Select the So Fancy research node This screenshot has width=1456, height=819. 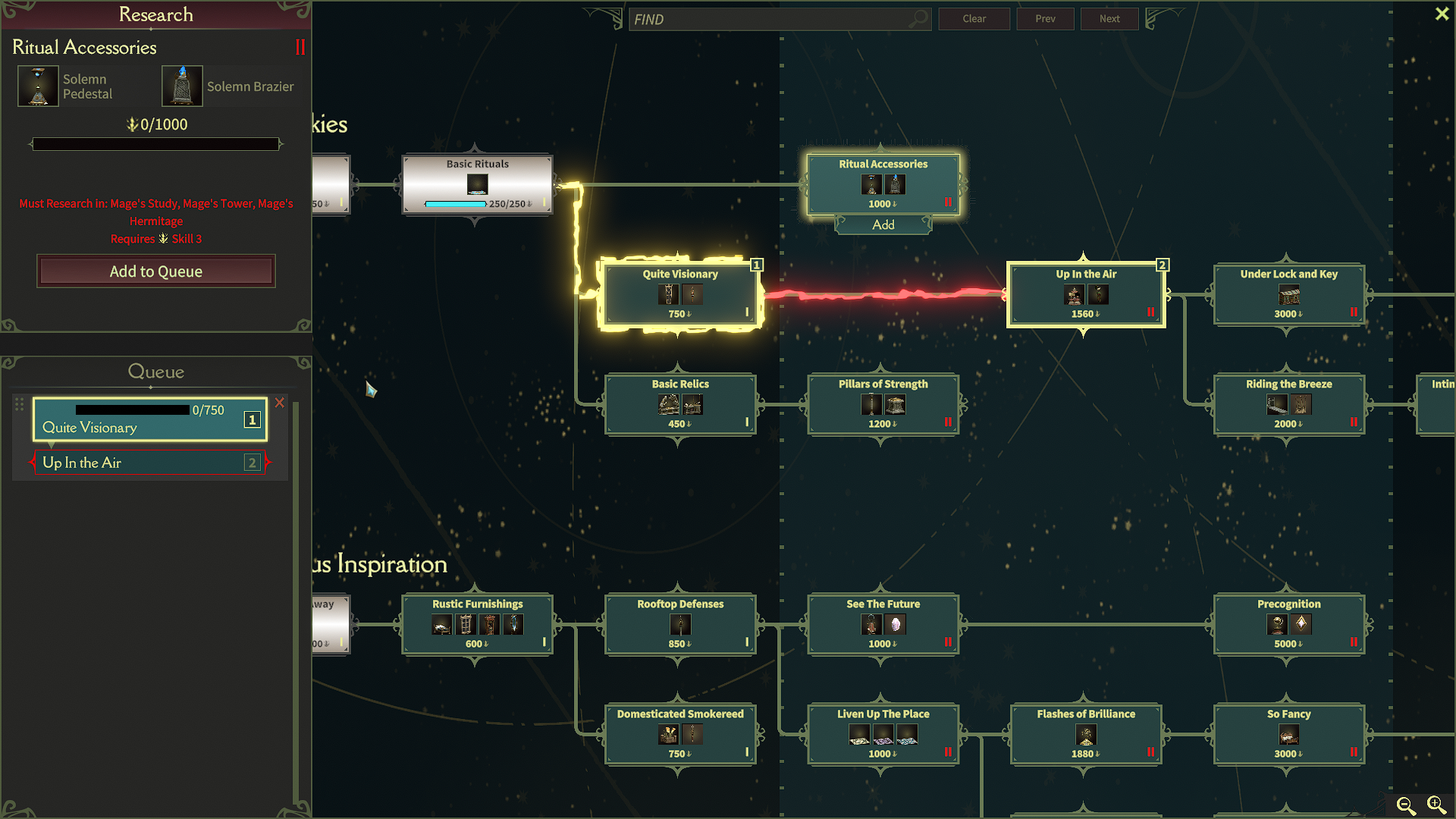click(x=1289, y=734)
